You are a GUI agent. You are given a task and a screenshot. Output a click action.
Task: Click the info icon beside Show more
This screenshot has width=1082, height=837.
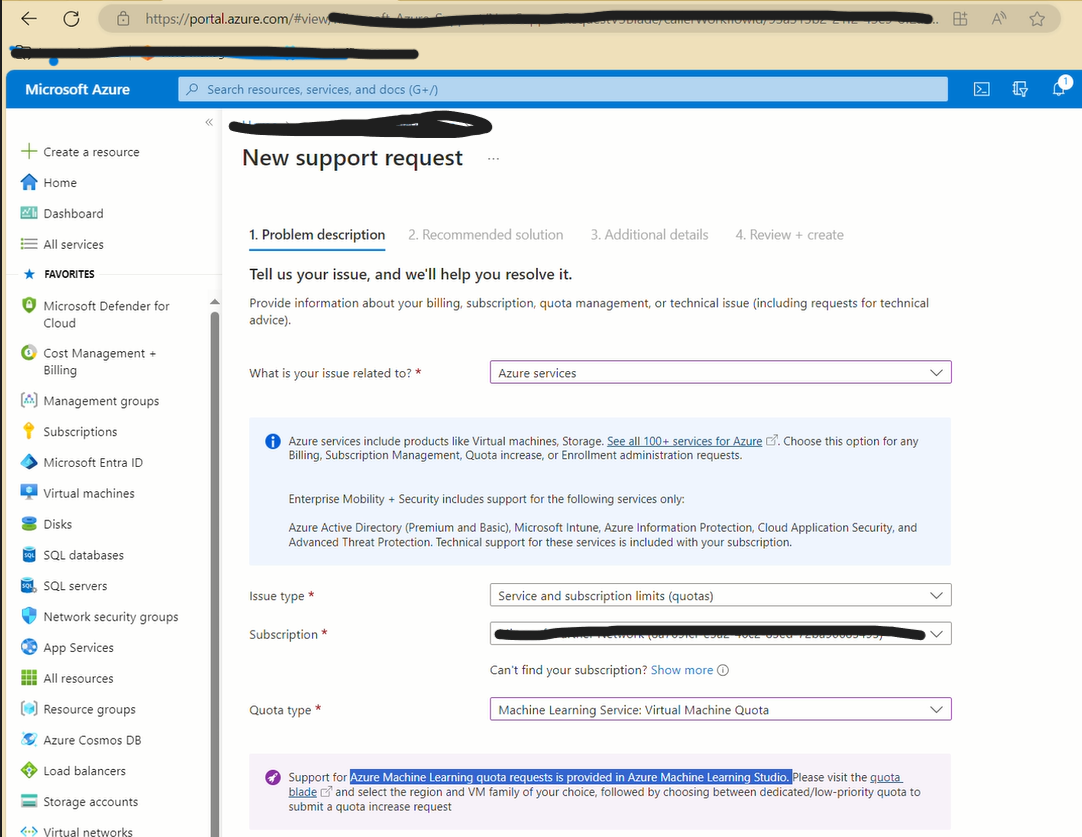coord(722,670)
